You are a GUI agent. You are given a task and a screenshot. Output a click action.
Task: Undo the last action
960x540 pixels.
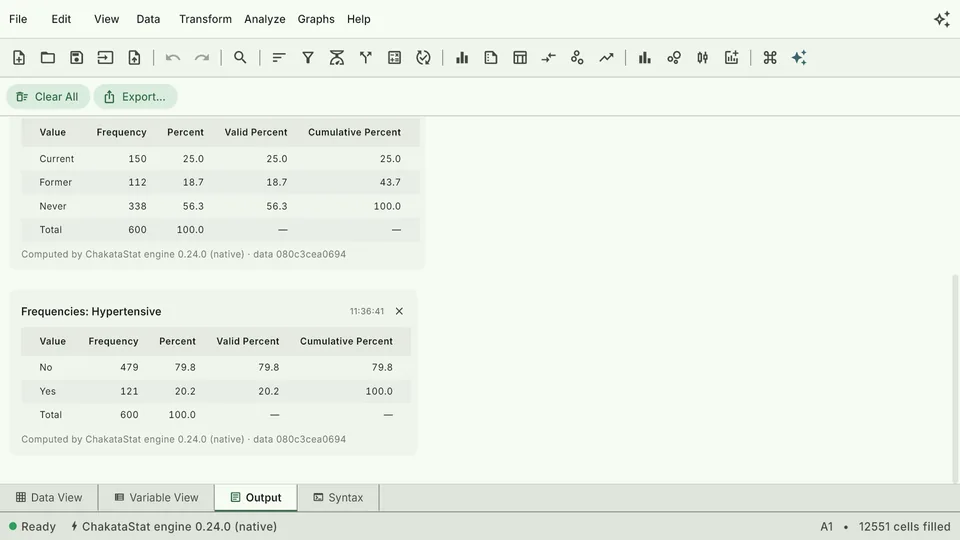coord(173,58)
